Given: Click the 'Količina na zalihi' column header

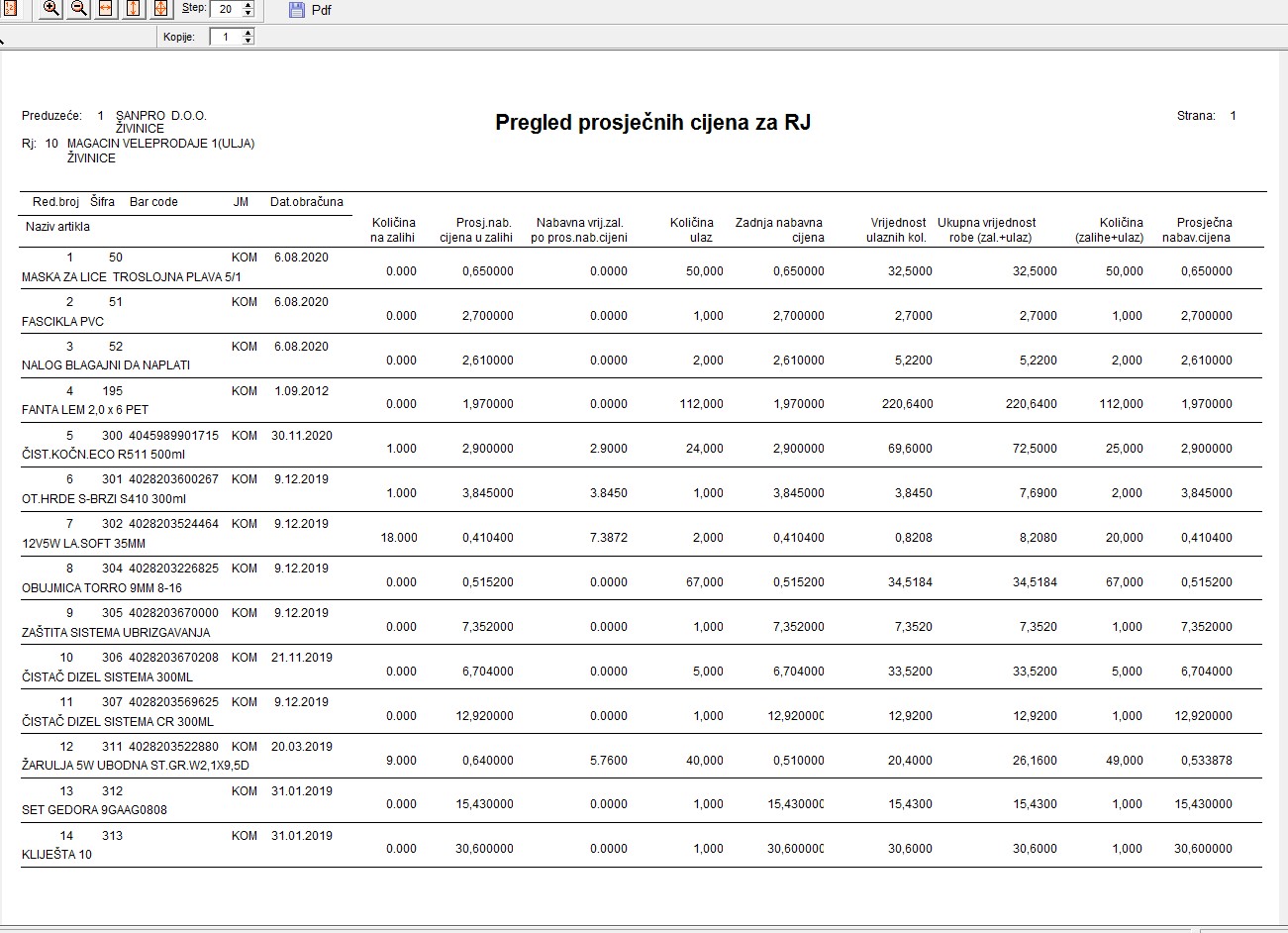Looking at the screenshot, I should [x=393, y=230].
